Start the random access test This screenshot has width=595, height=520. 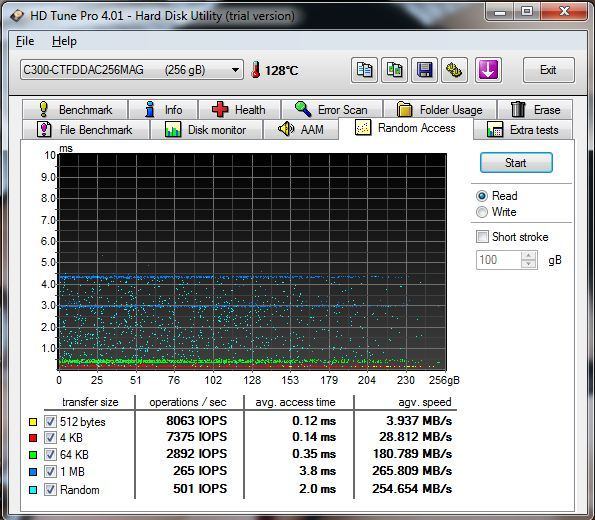pos(516,163)
